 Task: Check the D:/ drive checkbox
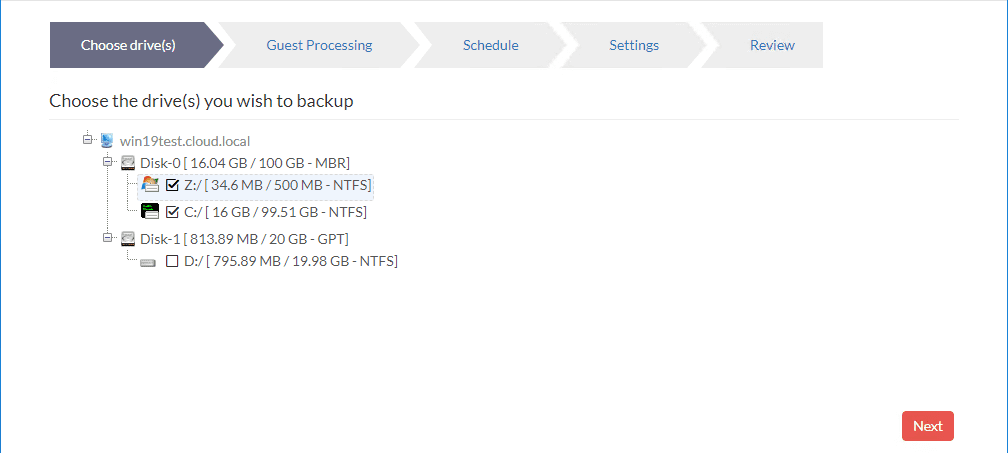coord(172,261)
